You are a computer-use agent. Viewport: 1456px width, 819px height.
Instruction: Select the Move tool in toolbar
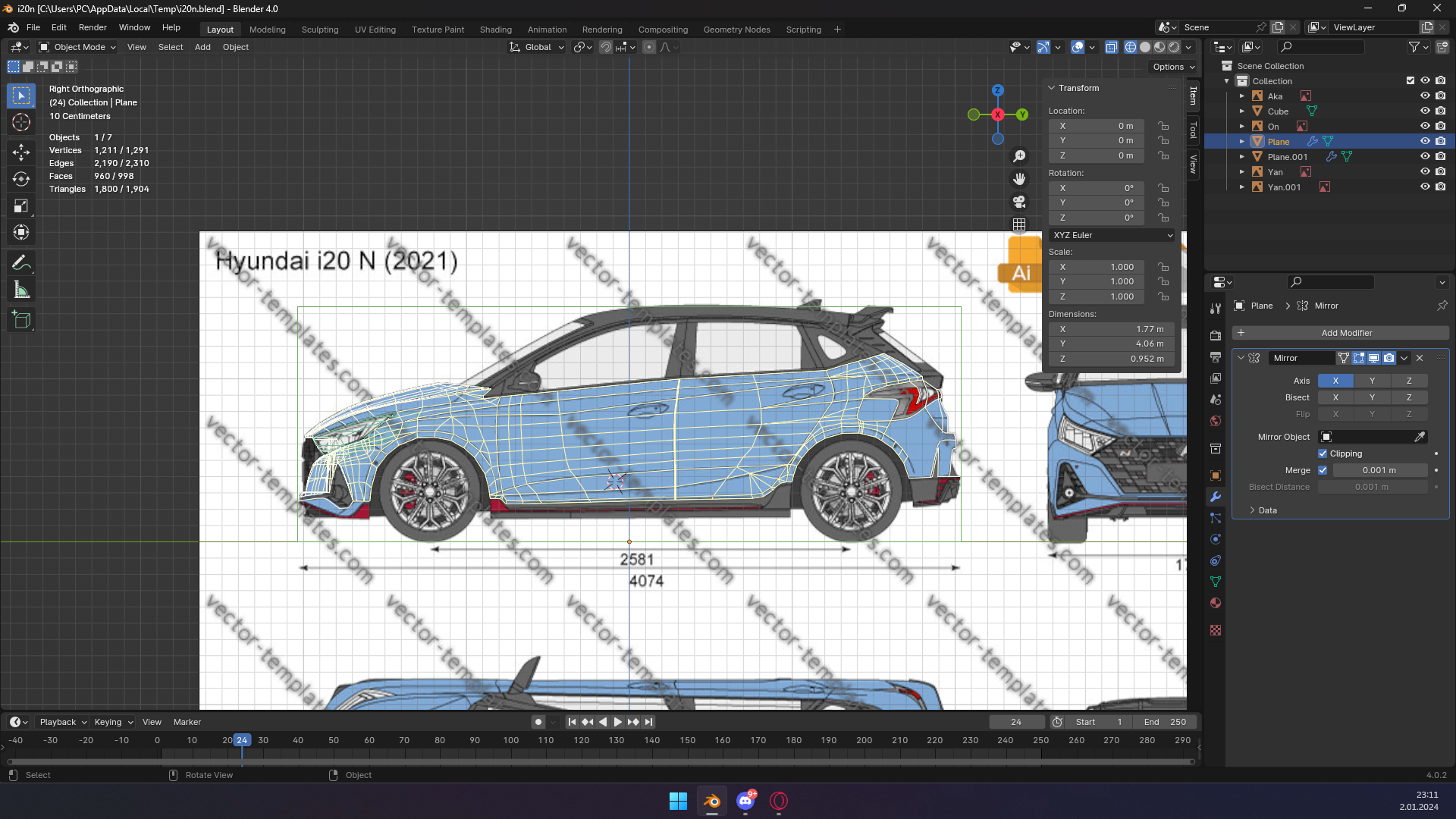[x=21, y=152]
